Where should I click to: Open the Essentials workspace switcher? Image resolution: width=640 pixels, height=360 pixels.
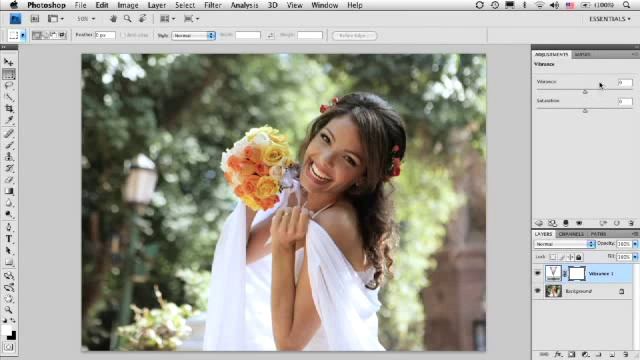[609, 19]
